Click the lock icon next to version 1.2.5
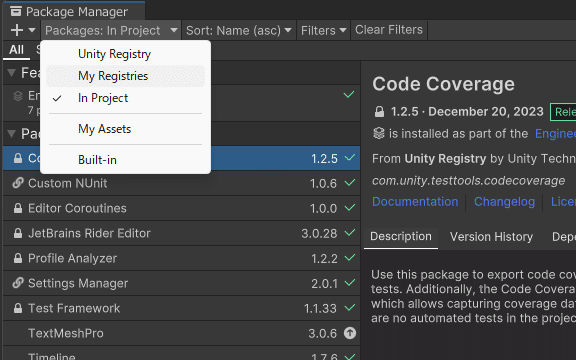576x360 pixels. coord(379,112)
